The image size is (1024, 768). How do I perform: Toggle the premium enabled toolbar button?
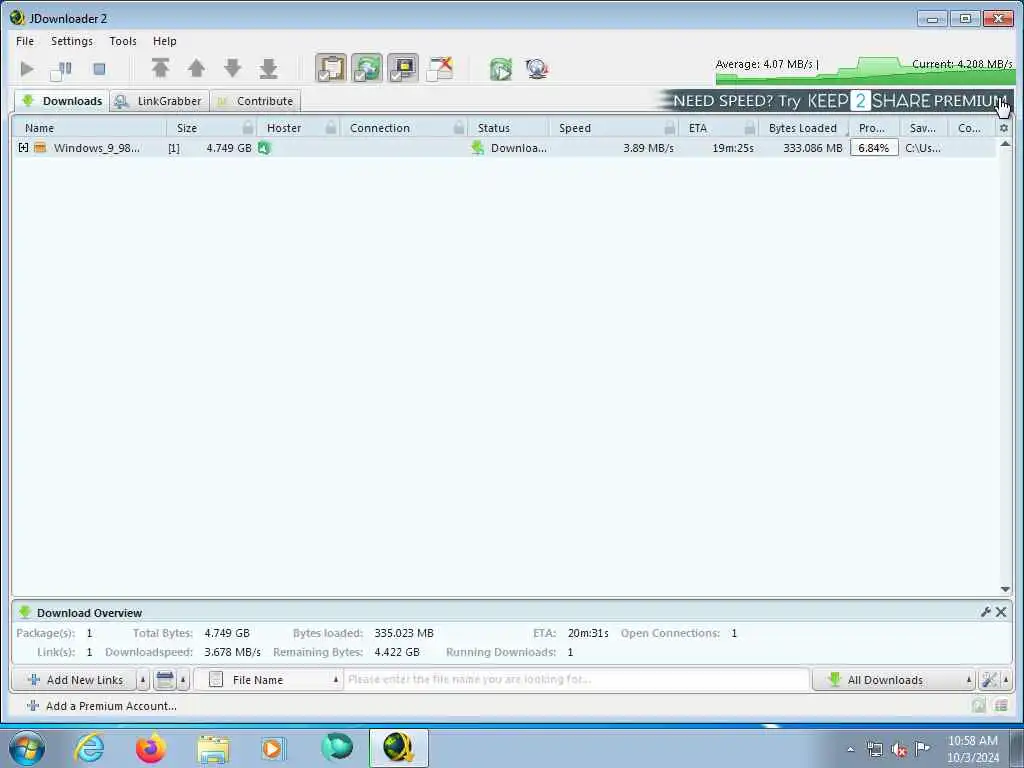[403, 69]
